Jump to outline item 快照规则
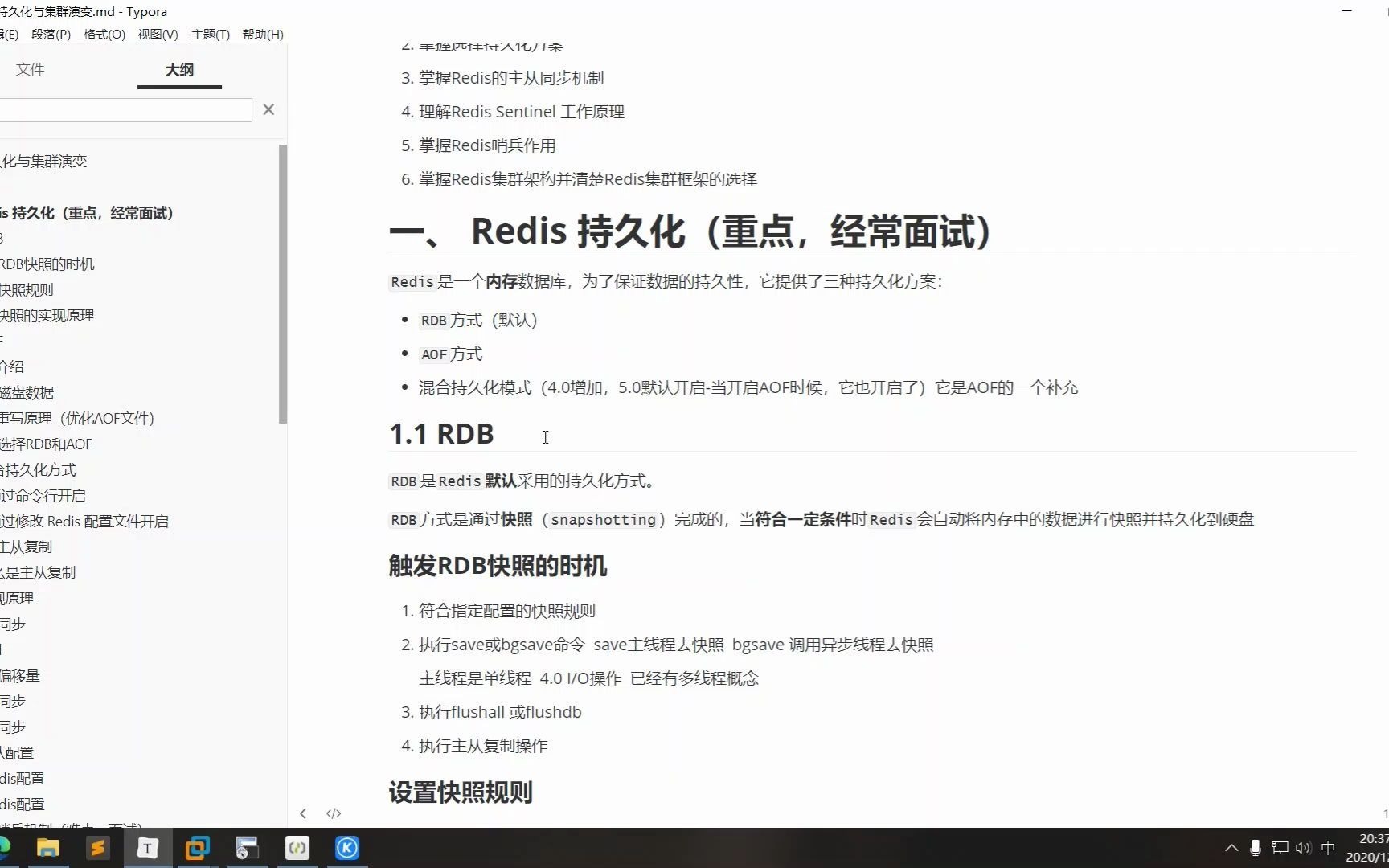 27,290
